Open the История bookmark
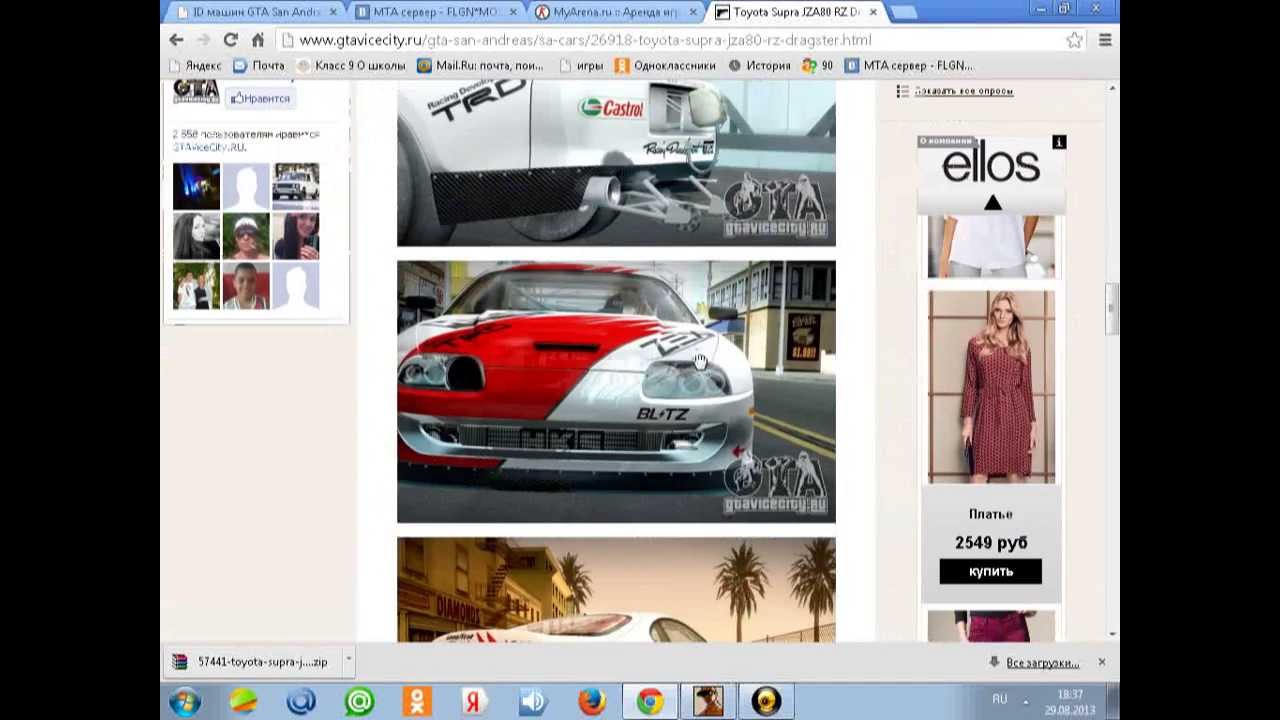This screenshot has height=720, width=1280. click(759, 65)
